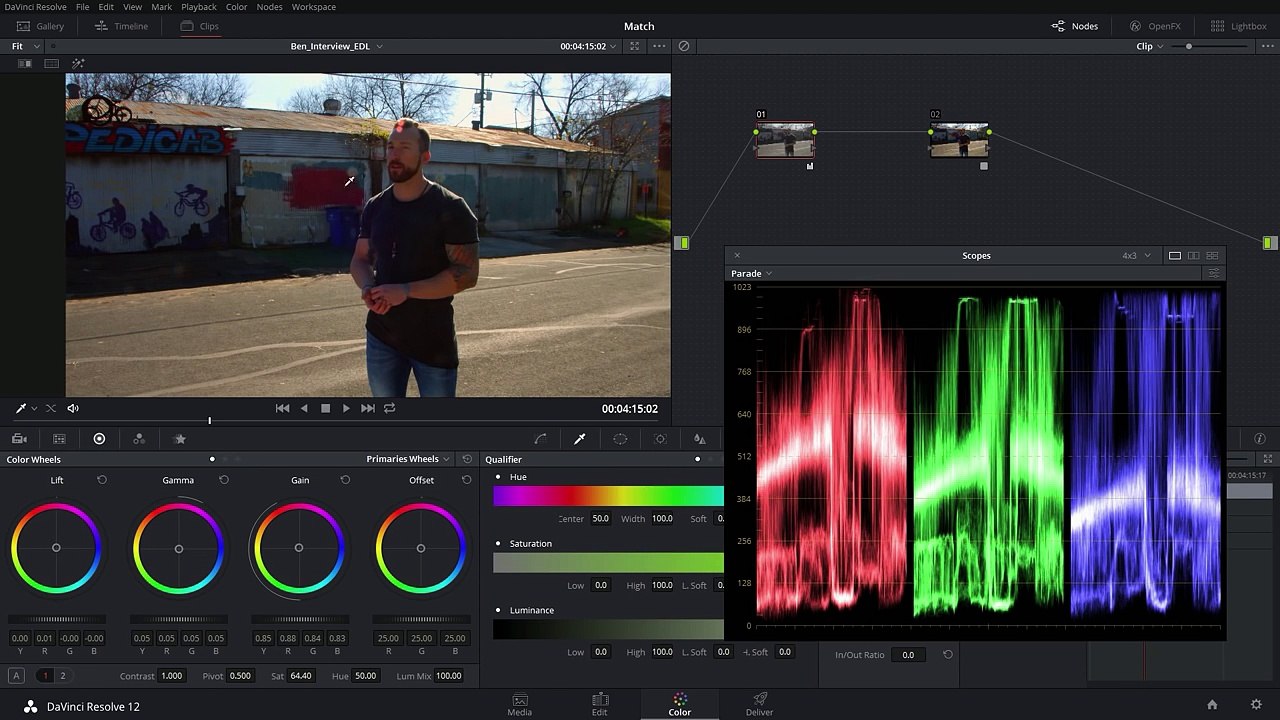Image resolution: width=1280 pixels, height=720 pixels.
Task: Toggle the Lightbox view
Action: [x=1239, y=26]
